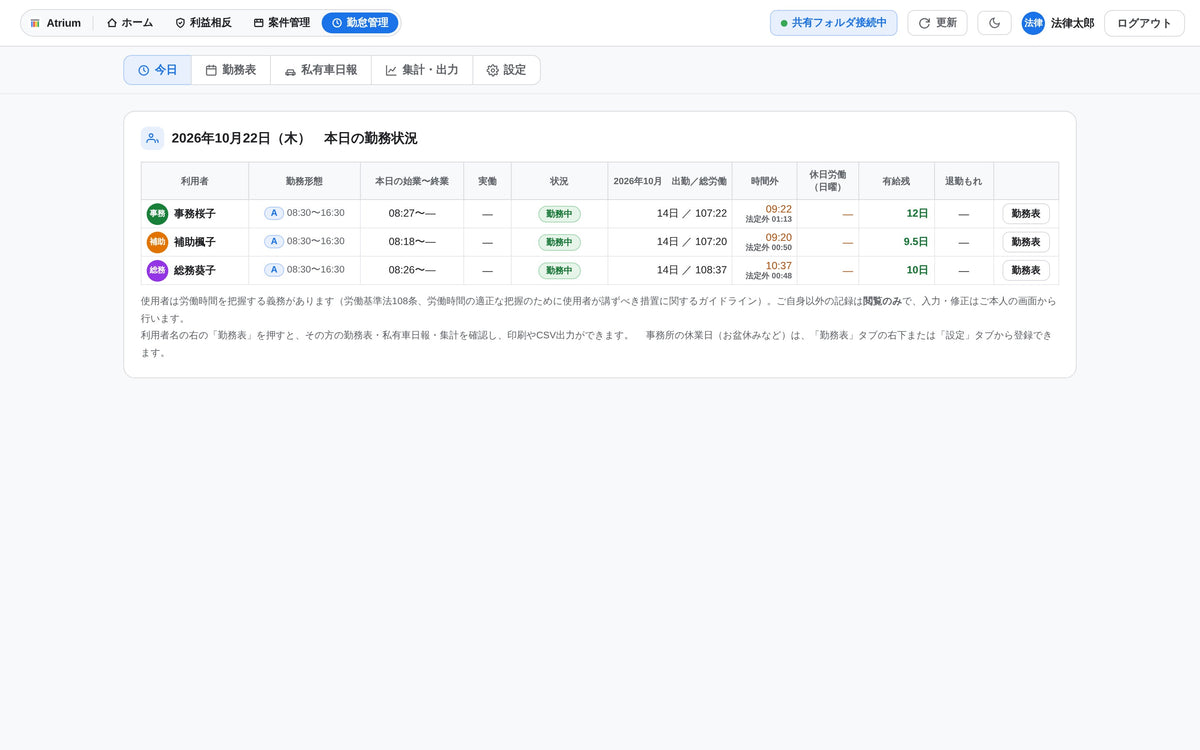The height and width of the screenshot is (750, 1200).
Task: Click the 08:18〜― start time cell
Action: (x=412, y=242)
